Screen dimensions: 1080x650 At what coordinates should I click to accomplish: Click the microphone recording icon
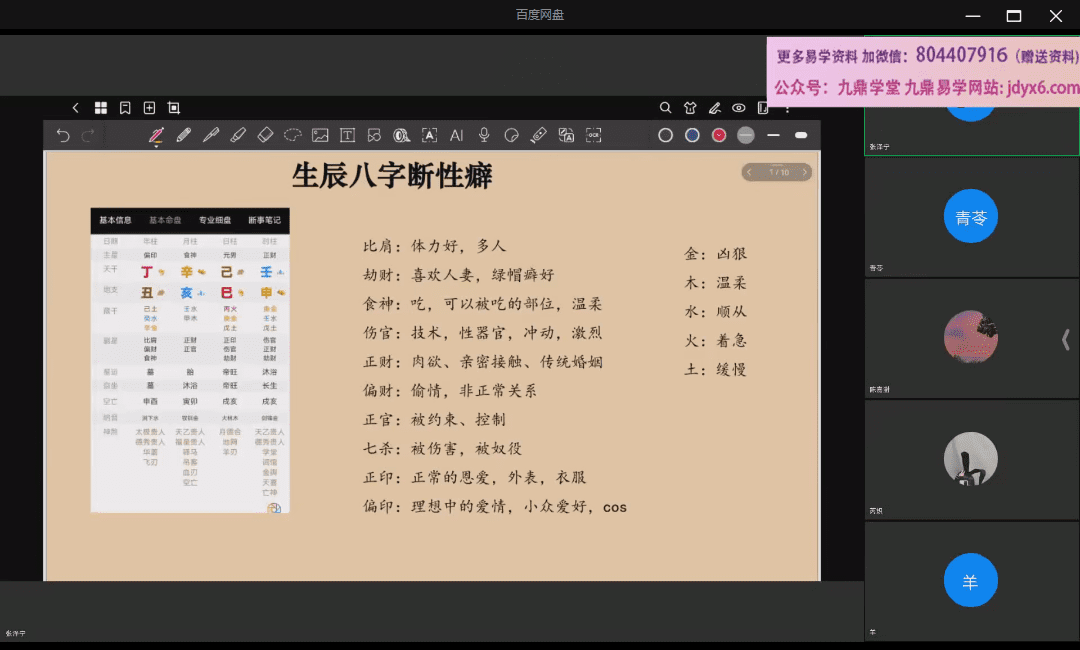click(x=484, y=135)
